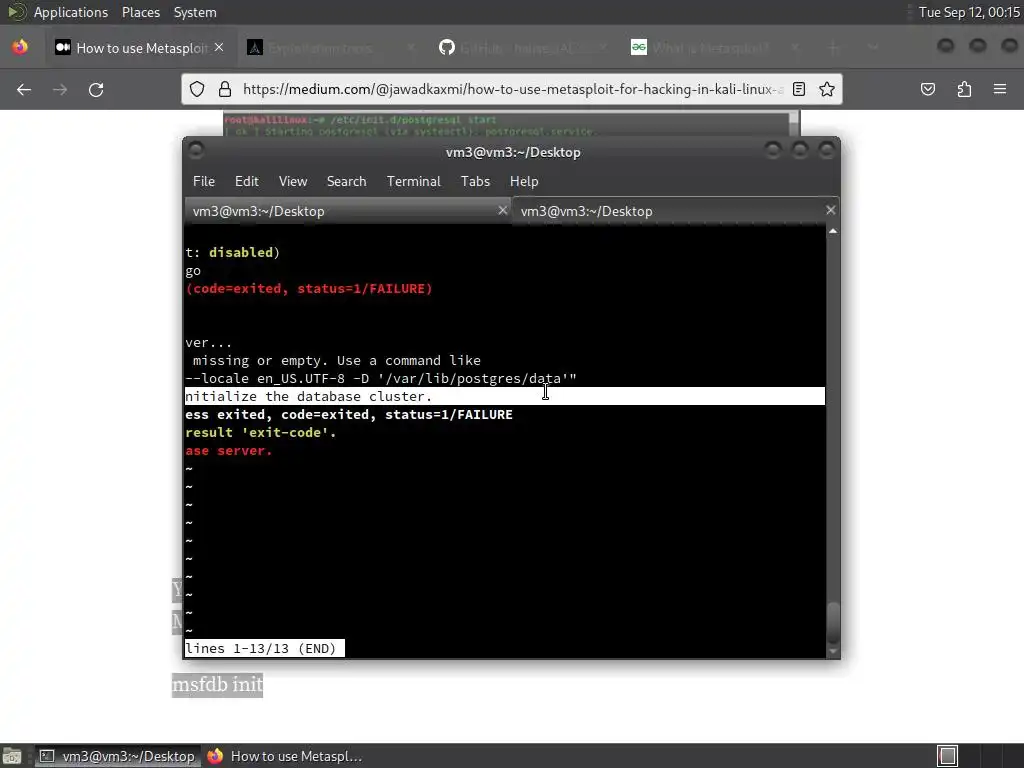This screenshot has width=1024, height=768.
Task: Reload the Medium page
Action: tap(96, 89)
